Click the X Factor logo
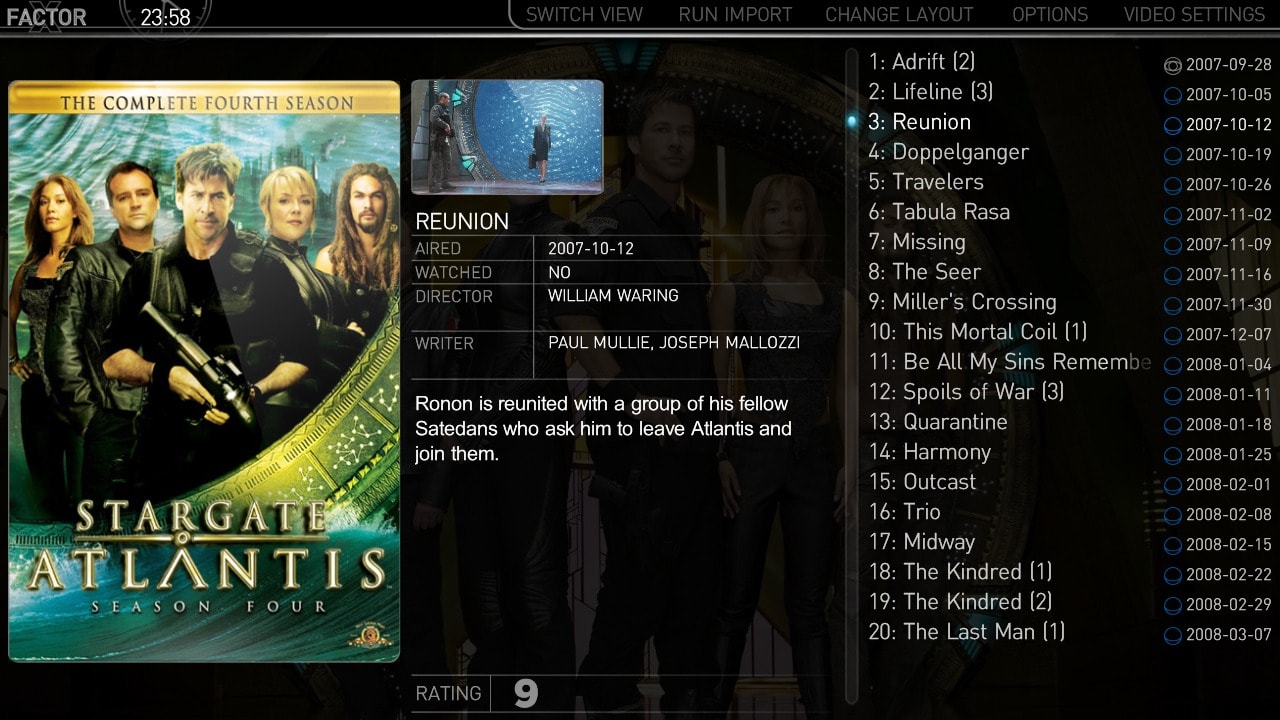The width and height of the screenshot is (1280, 720). (x=45, y=16)
